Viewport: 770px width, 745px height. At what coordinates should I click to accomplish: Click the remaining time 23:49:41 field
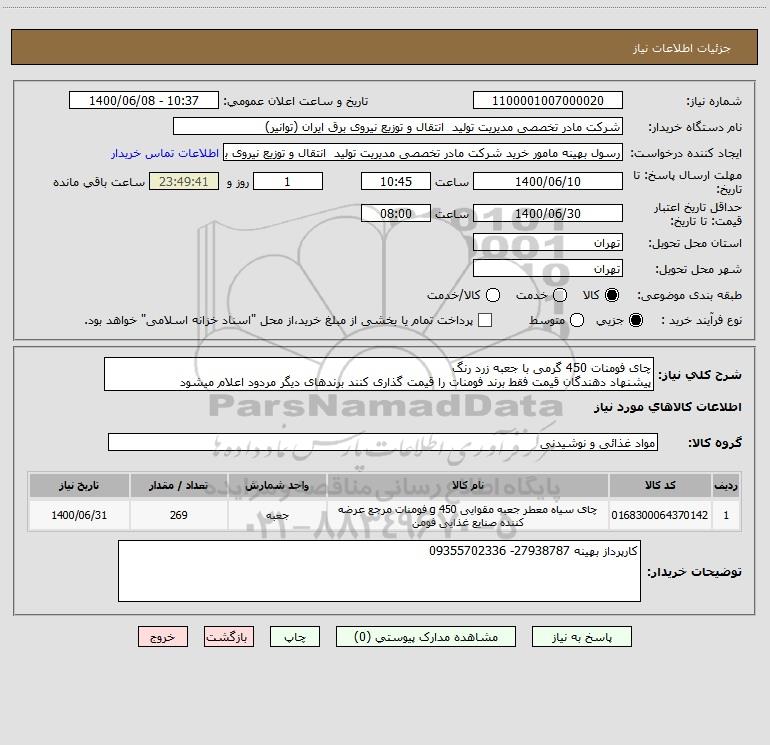coord(184,182)
